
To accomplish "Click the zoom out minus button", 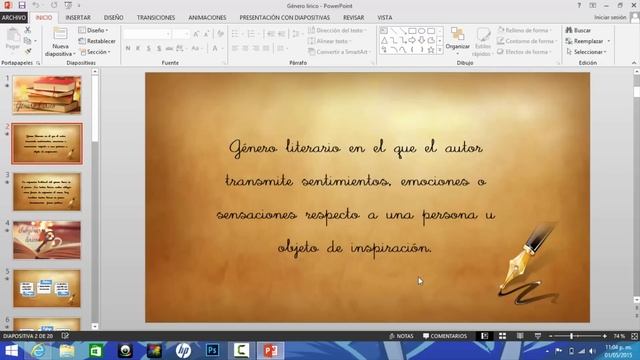I will (551, 336).
